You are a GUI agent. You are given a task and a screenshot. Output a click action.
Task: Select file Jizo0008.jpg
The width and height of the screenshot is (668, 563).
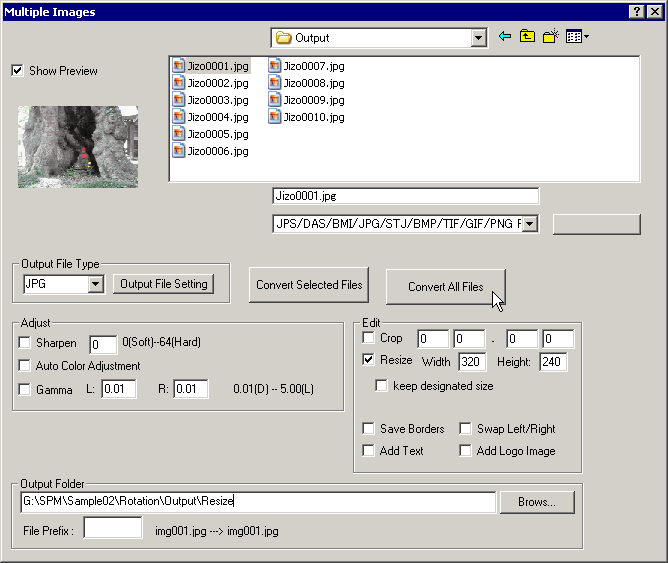307,83
